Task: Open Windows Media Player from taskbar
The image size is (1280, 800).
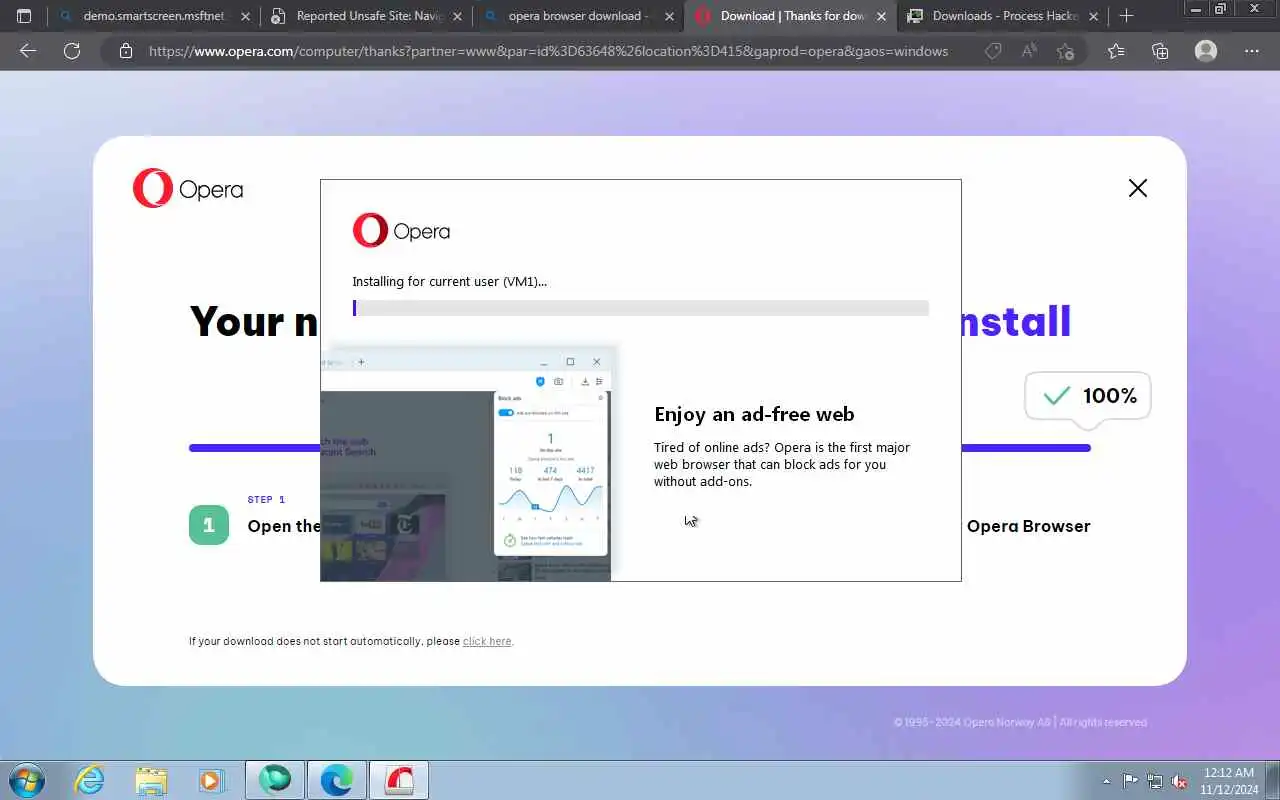Action: coord(211,780)
